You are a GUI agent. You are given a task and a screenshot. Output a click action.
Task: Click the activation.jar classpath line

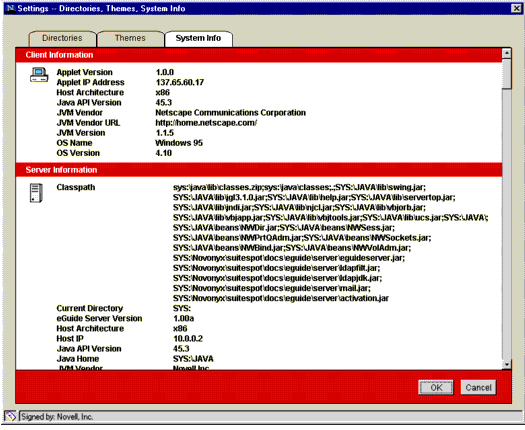coord(281,298)
